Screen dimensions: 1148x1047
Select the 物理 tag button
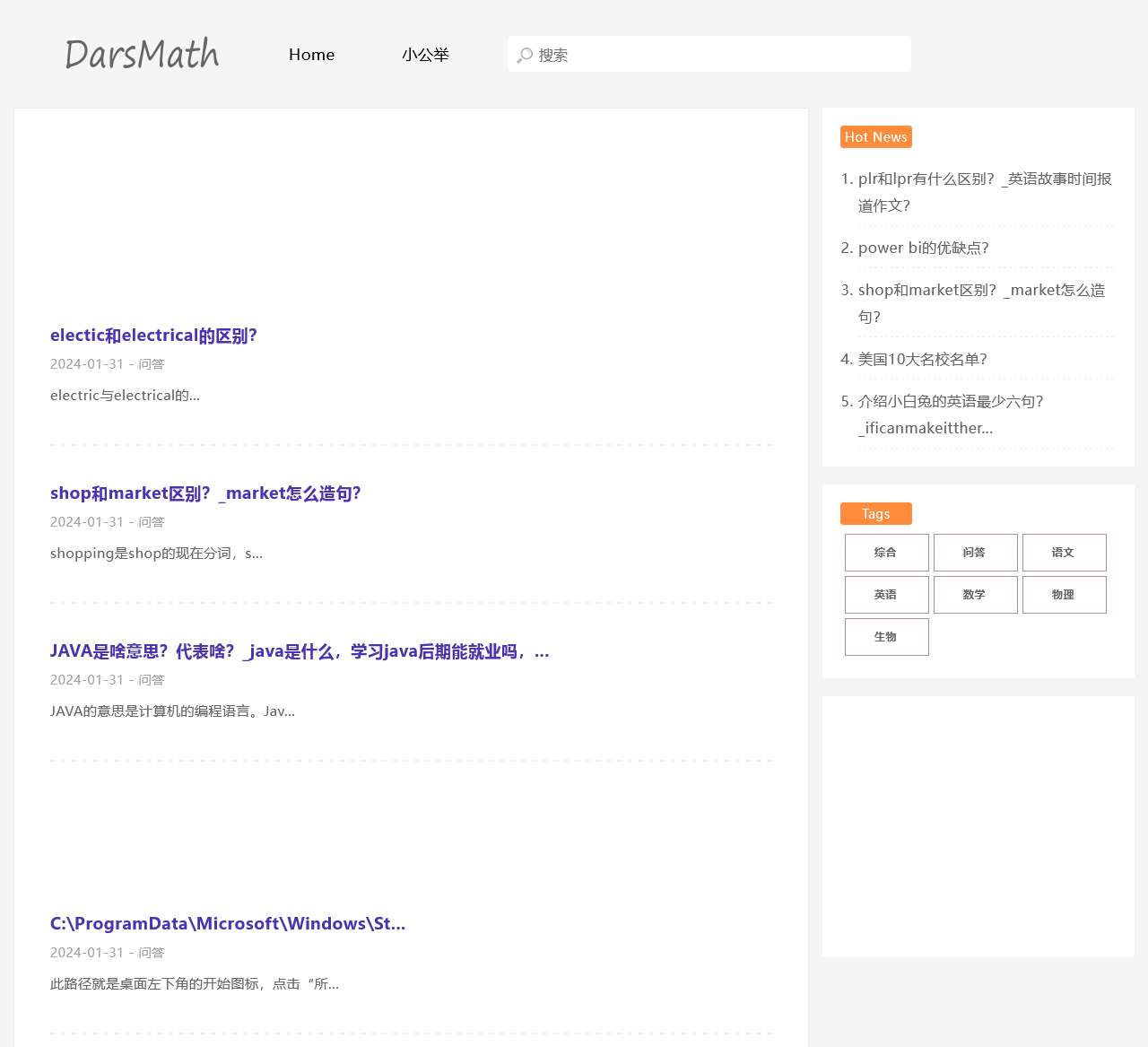1064,595
